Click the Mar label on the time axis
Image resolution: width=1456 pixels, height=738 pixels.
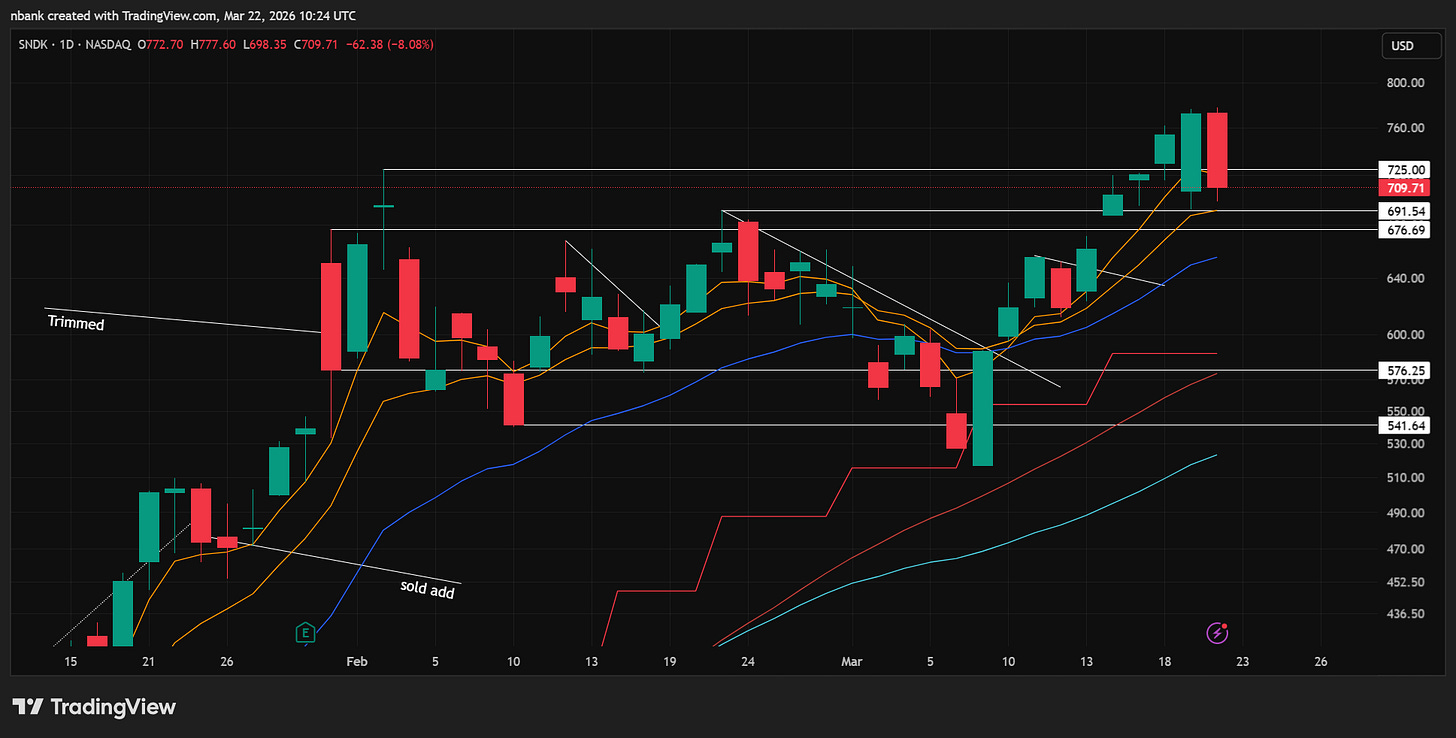(851, 662)
